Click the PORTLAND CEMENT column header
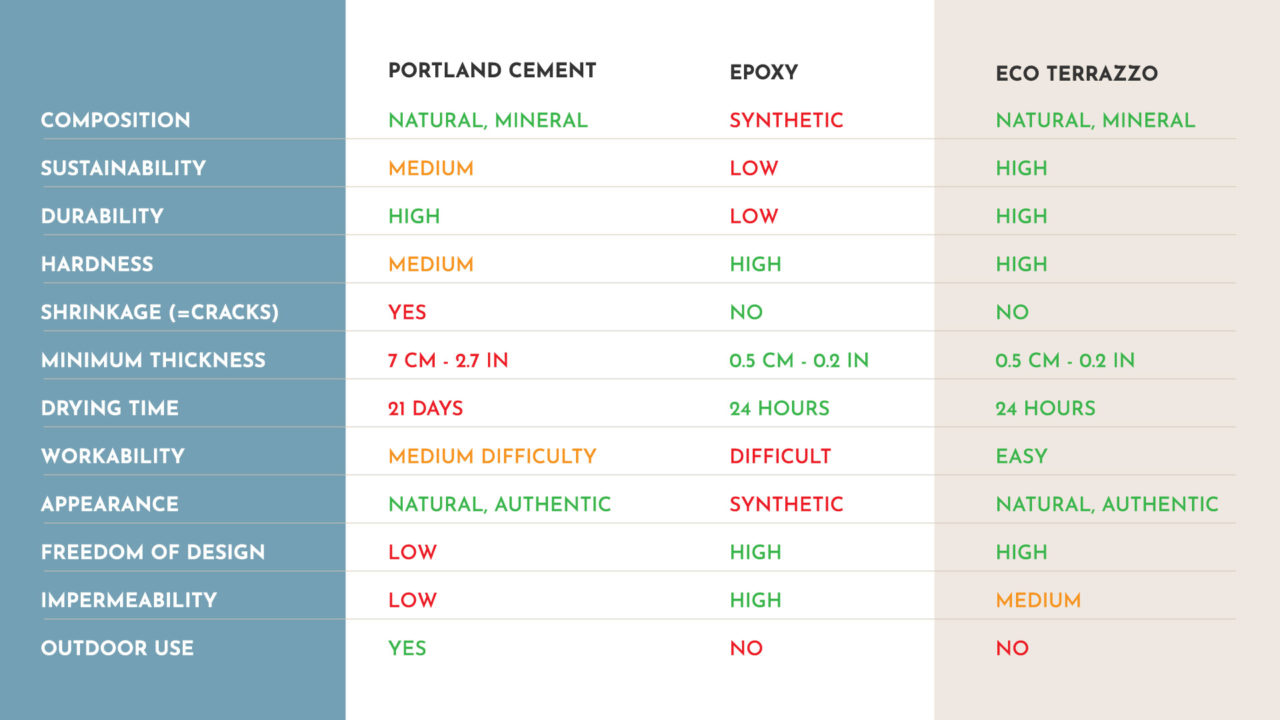The image size is (1280, 720). pos(492,71)
